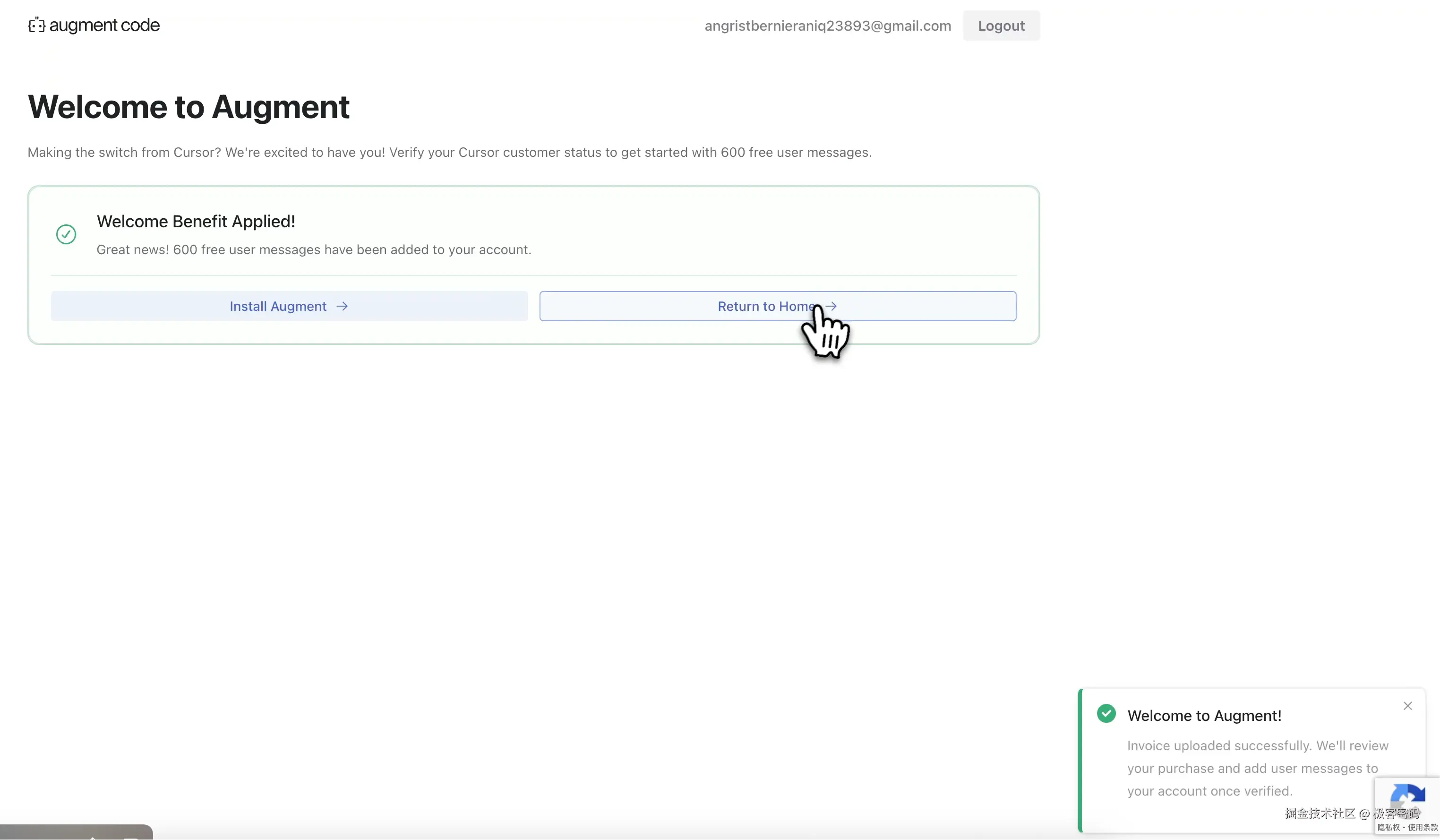Open the reCAPTCHA 使用条款 terms link
This screenshot has height=840, width=1440.
coord(1423,827)
